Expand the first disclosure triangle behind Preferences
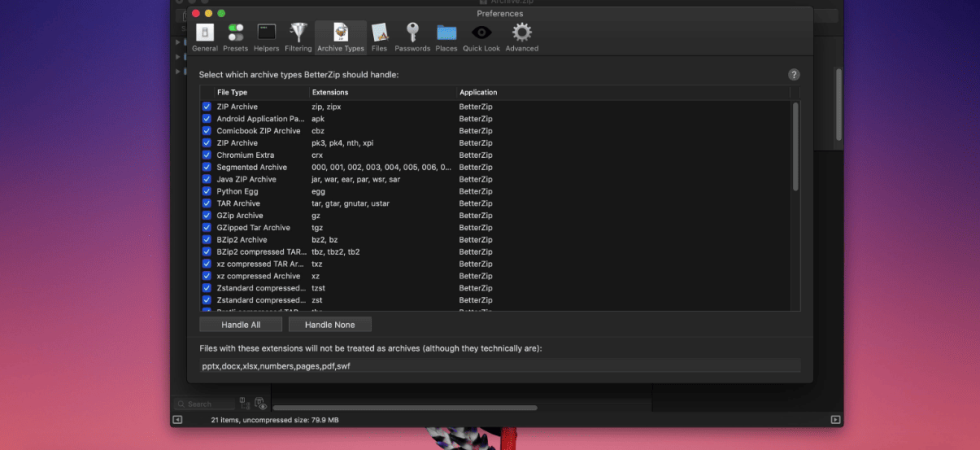Screen dimensions: 980x450 point(178,42)
